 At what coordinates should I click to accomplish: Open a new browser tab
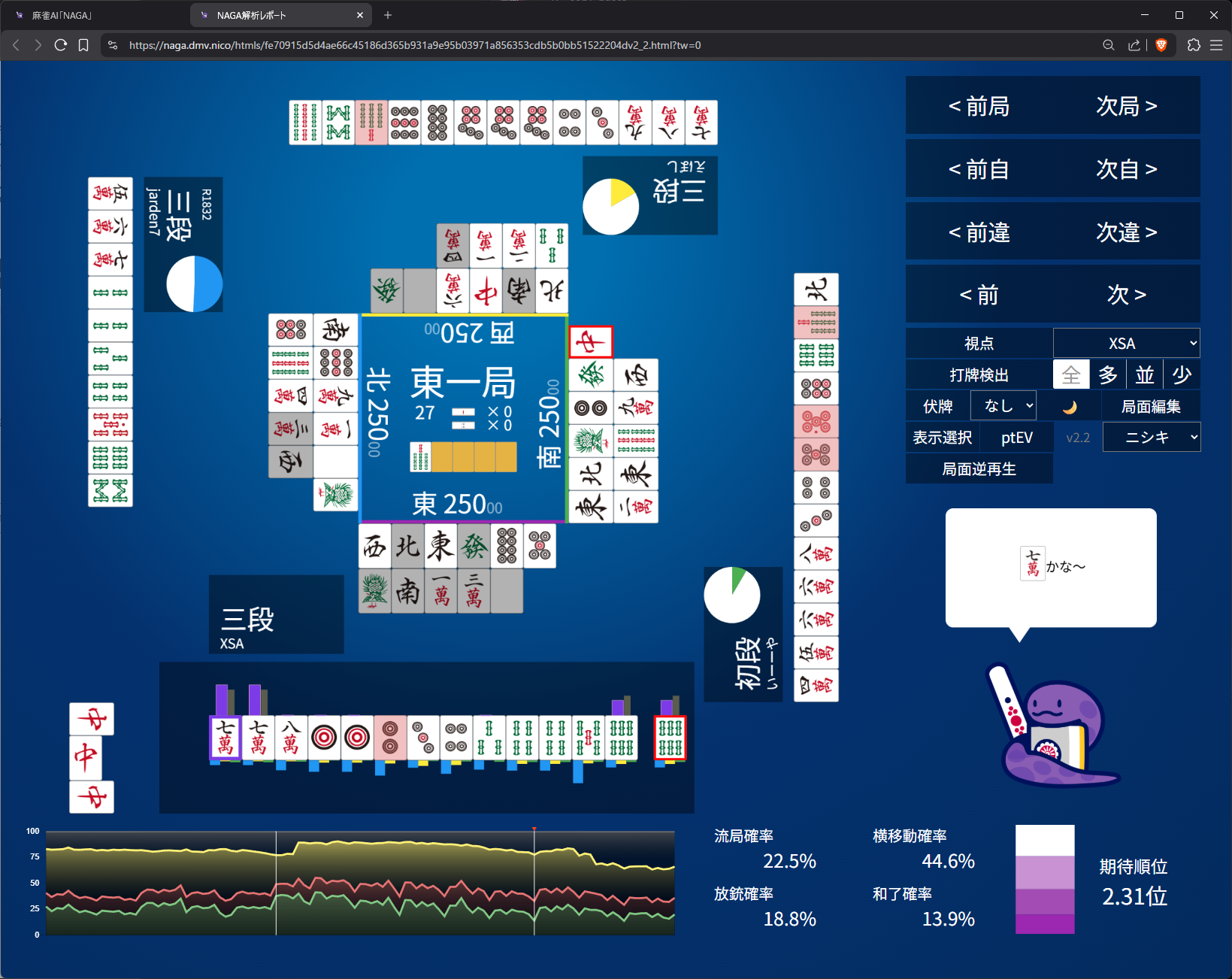(388, 15)
